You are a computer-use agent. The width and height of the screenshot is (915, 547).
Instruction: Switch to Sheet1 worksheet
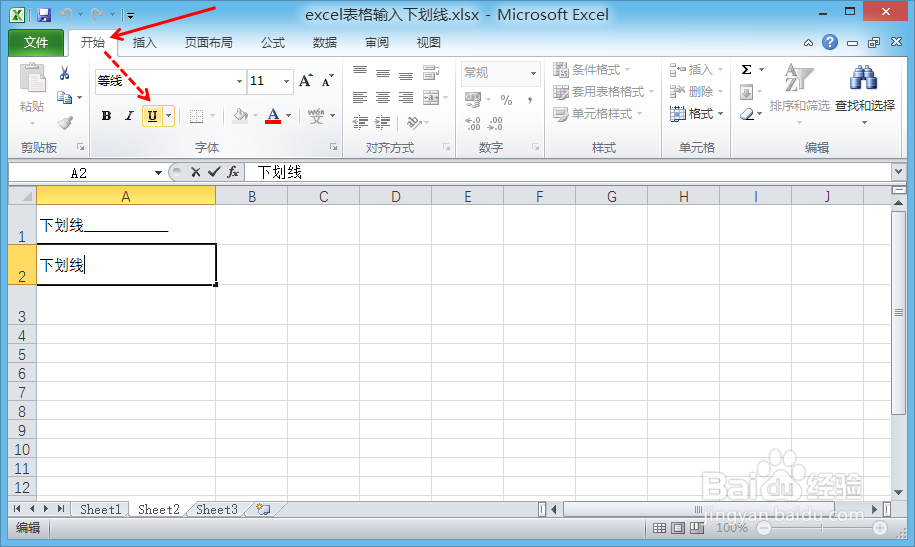tap(100, 510)
